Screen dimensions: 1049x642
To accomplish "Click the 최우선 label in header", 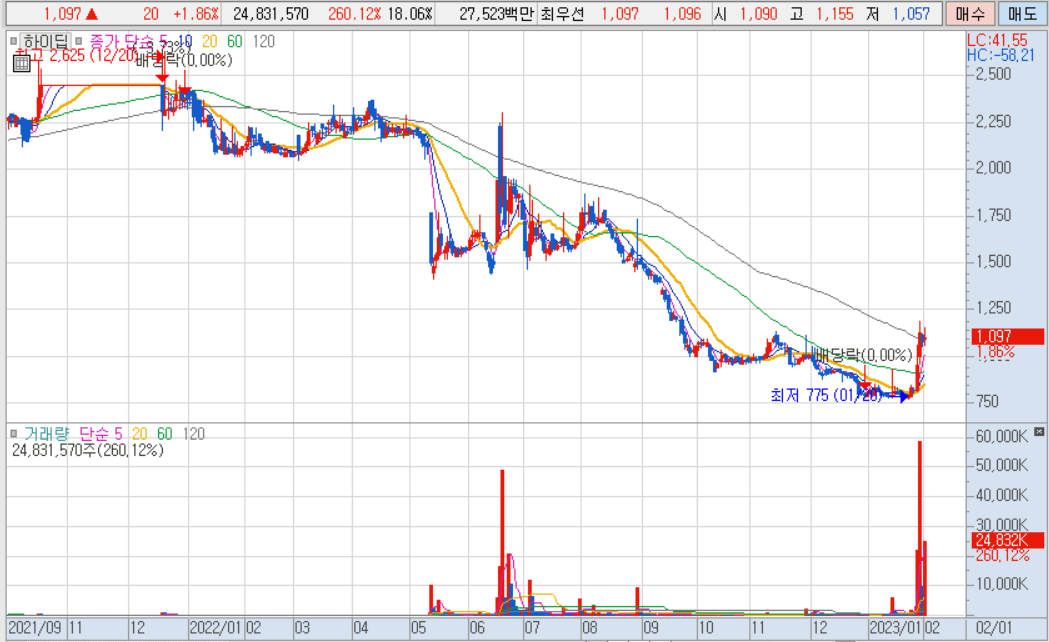I will point(562,13).
